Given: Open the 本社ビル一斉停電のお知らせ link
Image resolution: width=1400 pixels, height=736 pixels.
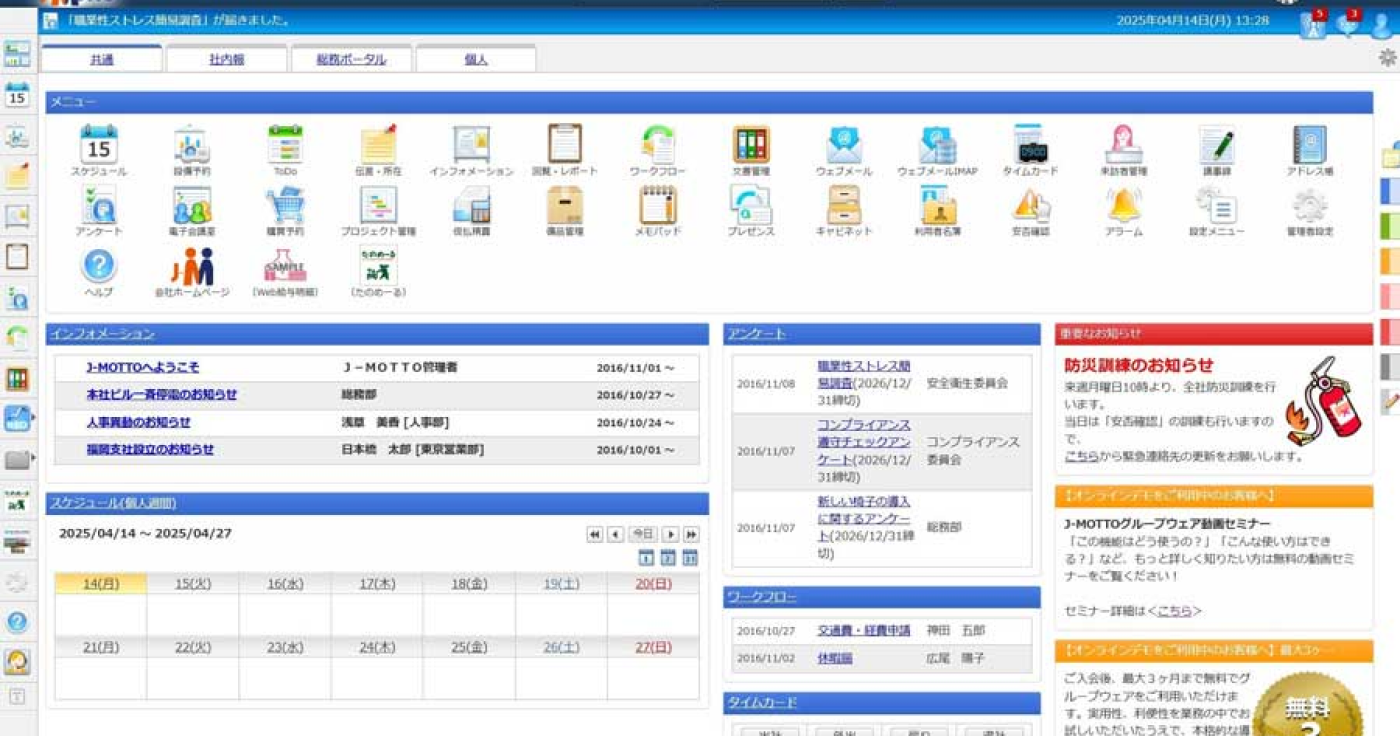Looking at the screenshot, I should (x=162, y=395).
